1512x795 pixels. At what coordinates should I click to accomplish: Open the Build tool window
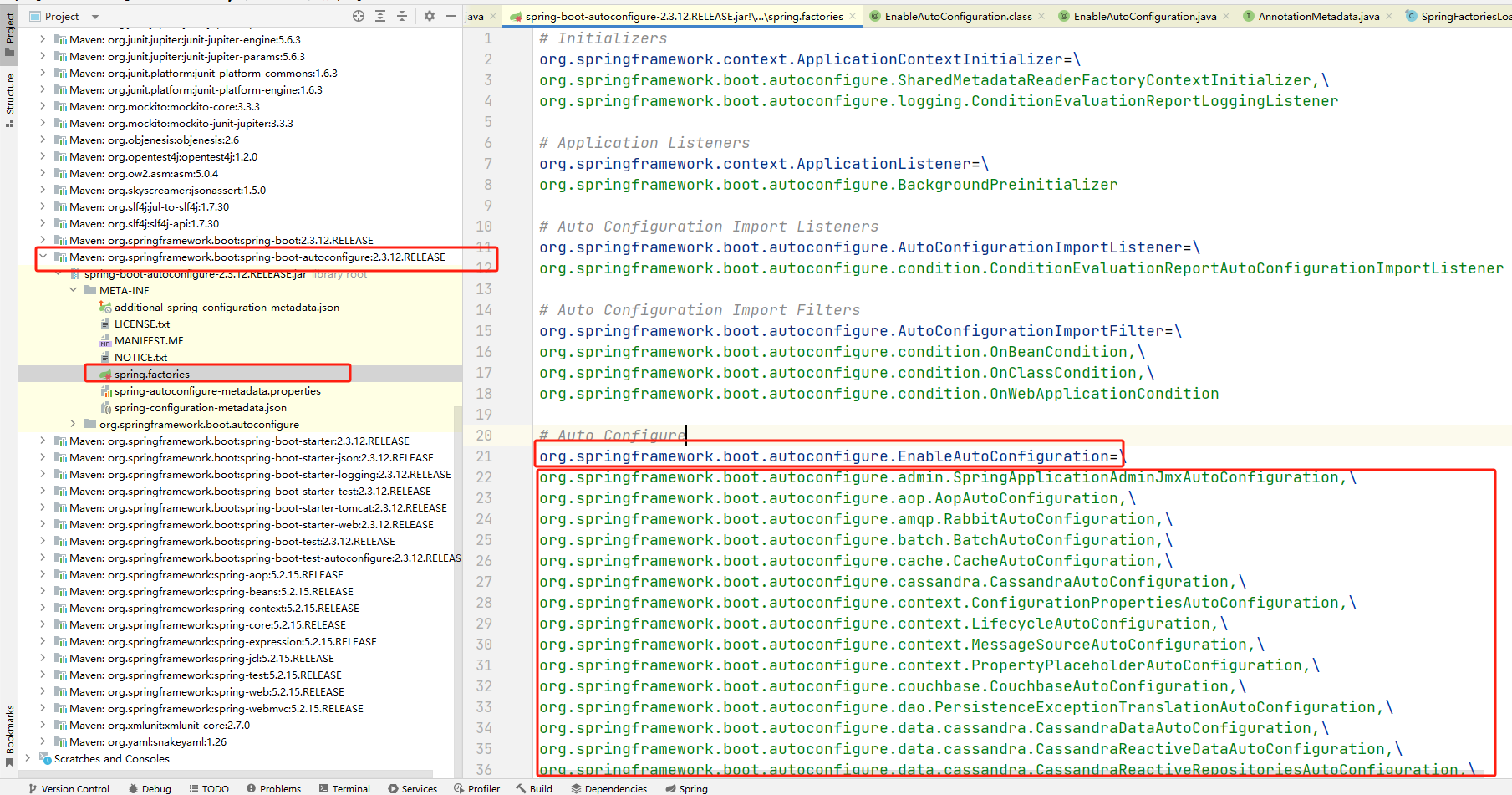[534, 788]
